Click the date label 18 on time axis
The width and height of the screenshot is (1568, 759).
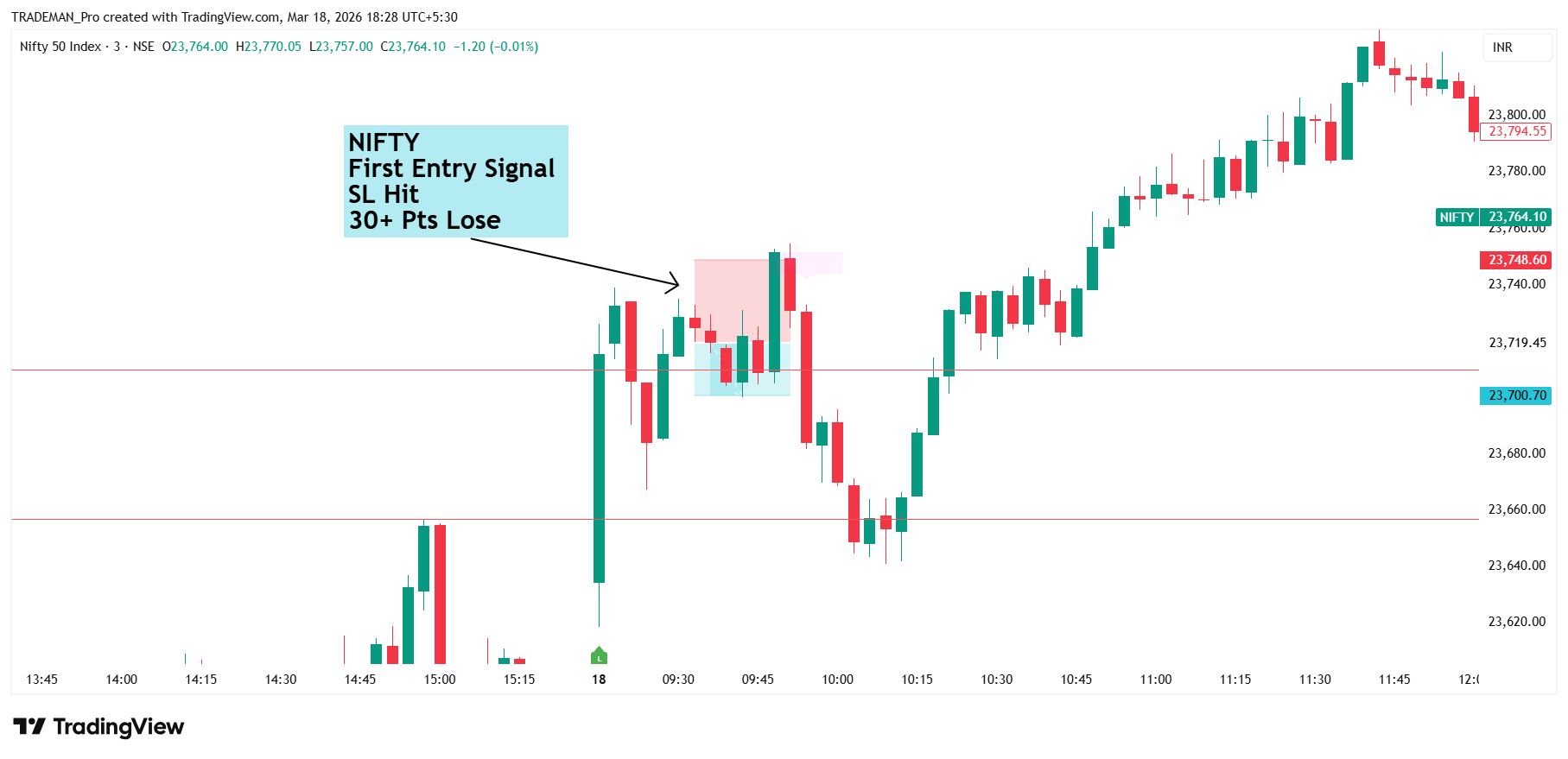[x=599, y=680]
